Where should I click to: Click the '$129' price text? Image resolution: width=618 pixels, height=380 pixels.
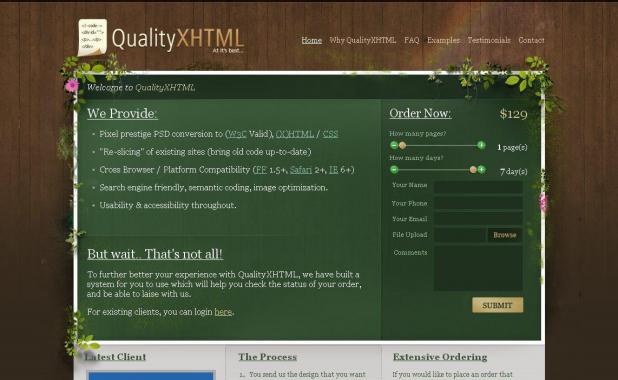click(513, 114)
